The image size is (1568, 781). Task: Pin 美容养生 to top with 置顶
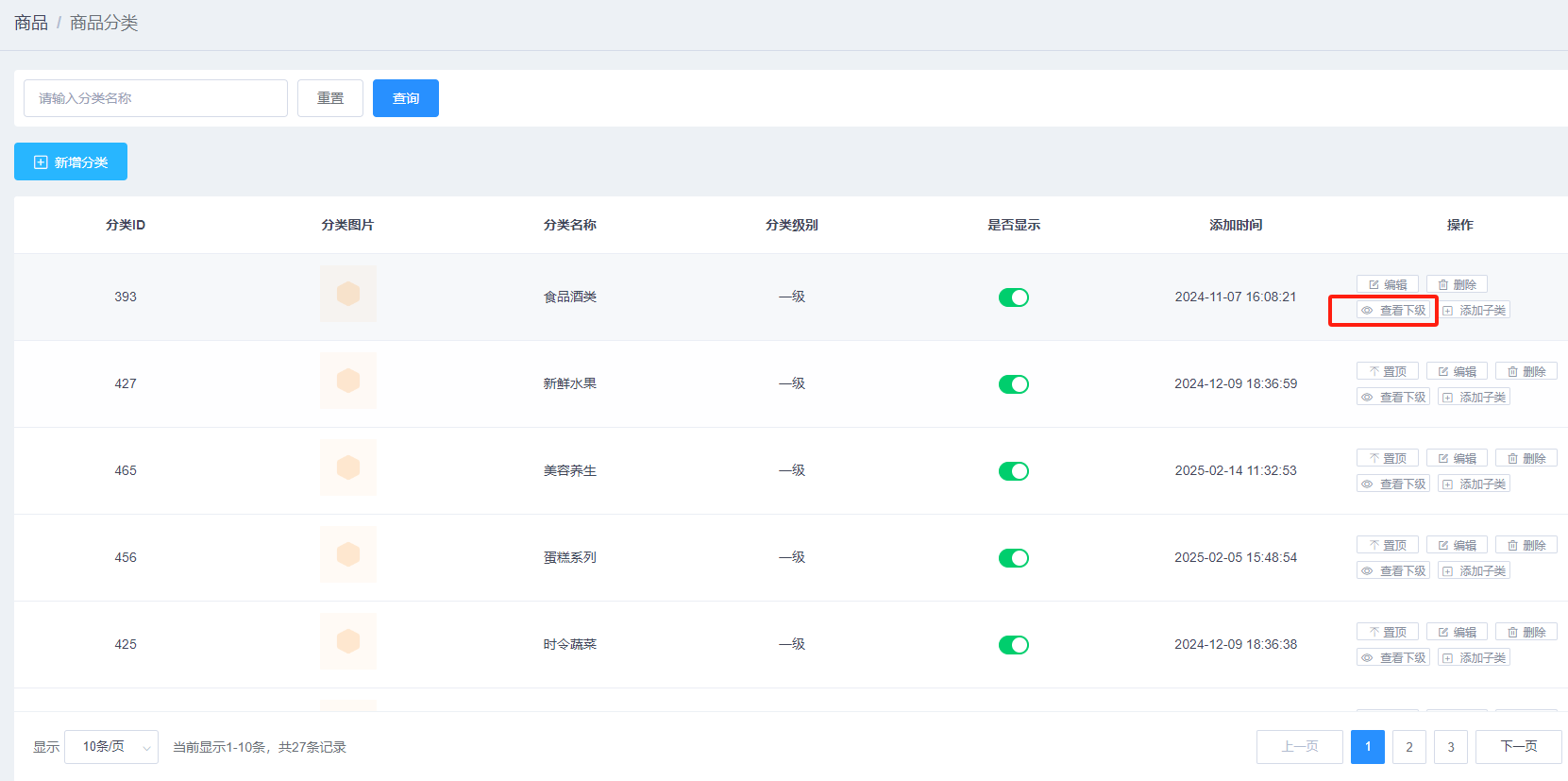point(1387,458)
